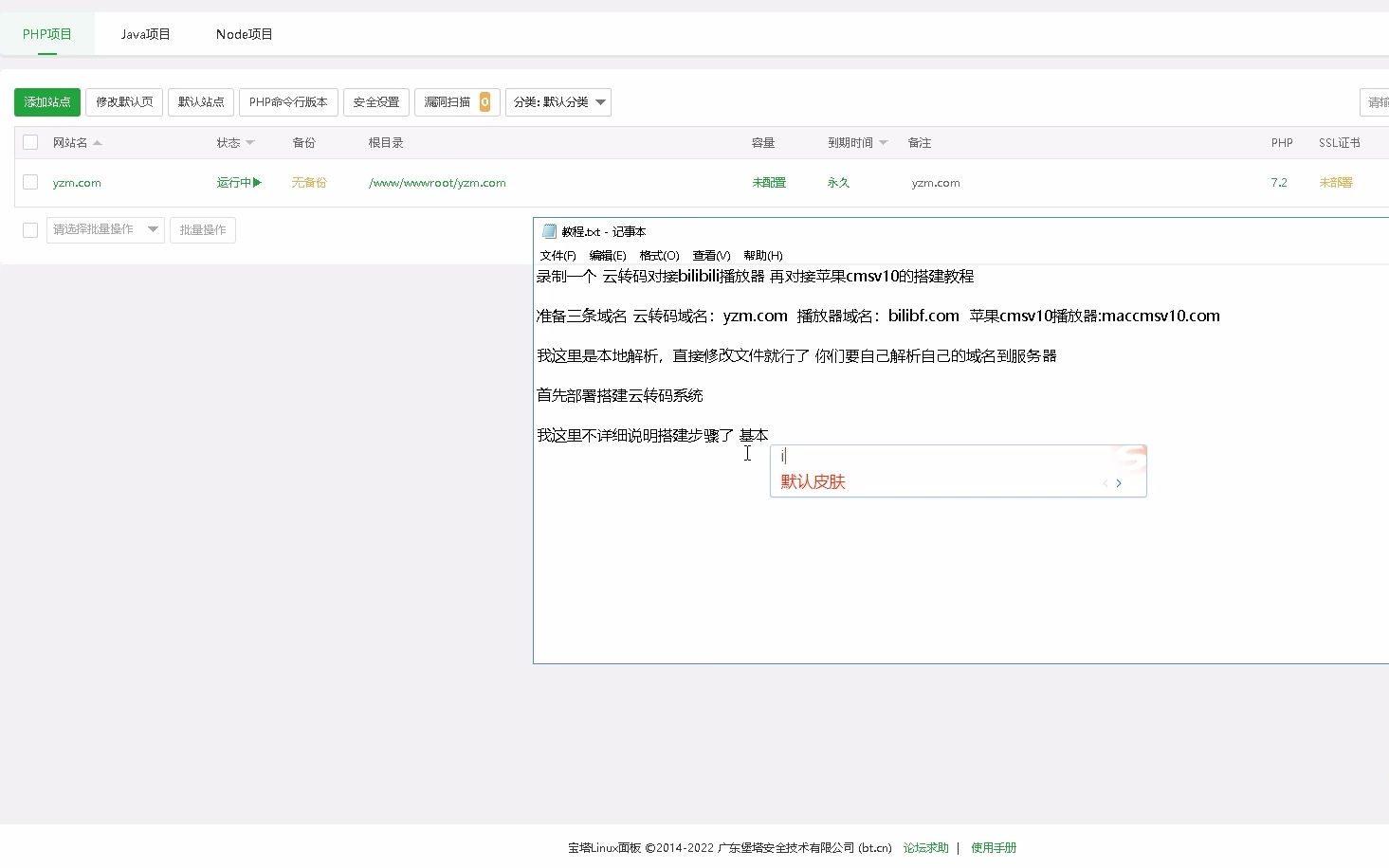
Task: Check the yzm.com row checkbox
Action: point(30,182)
